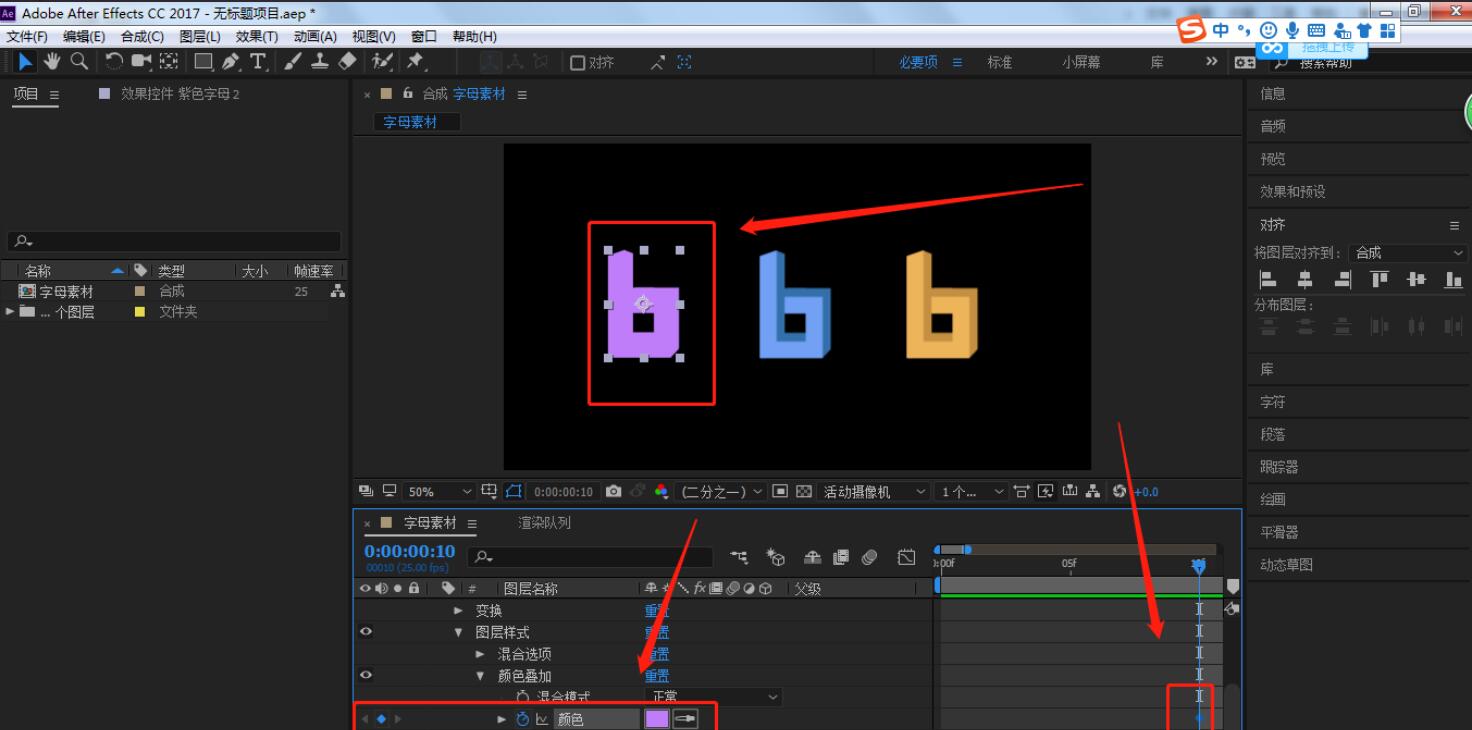Open the 正常 blending mode dropdown
1472x730 pixels.
(713, 697)
